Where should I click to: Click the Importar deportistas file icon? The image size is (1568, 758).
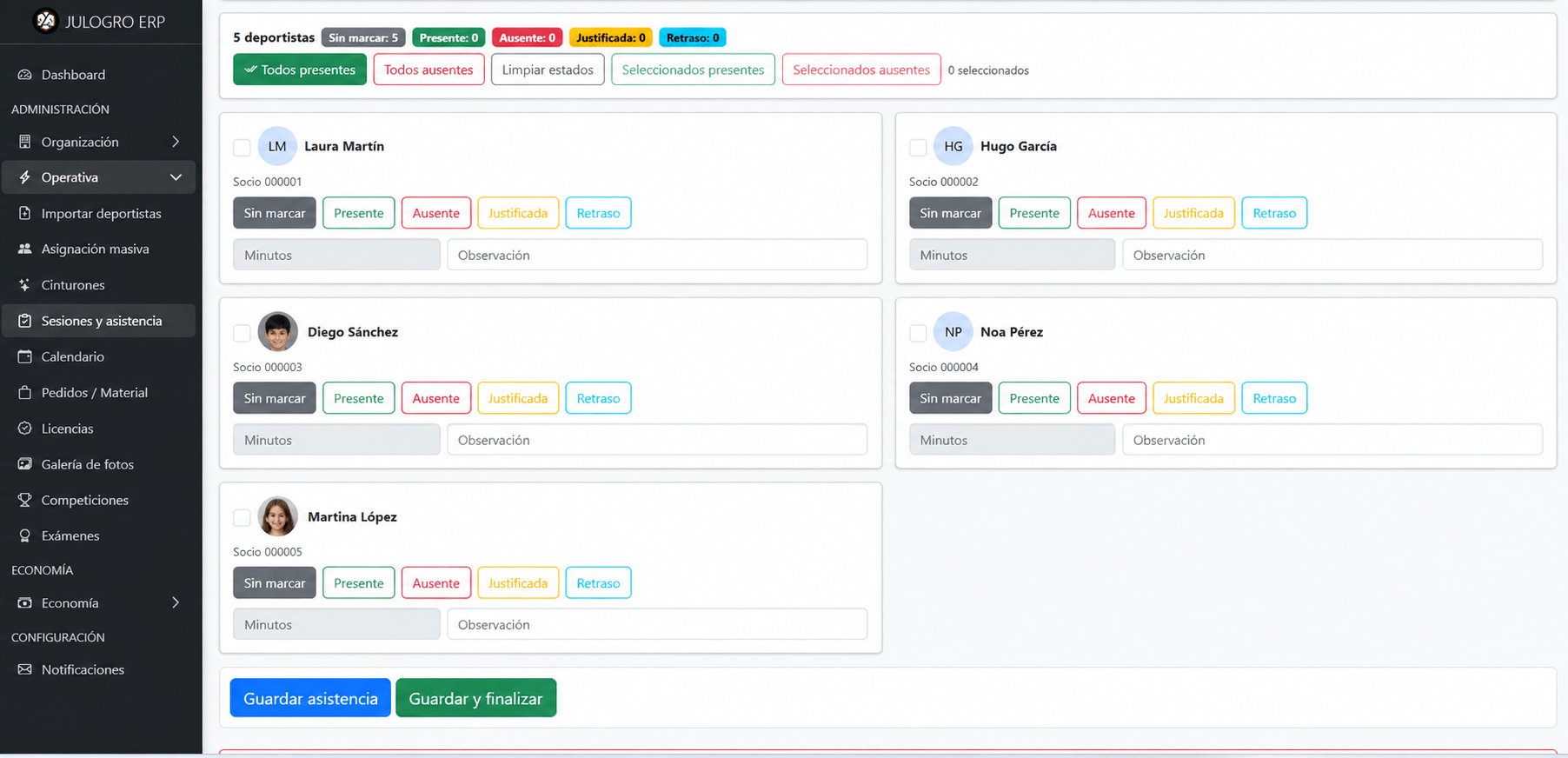click(x=24, y=213)
